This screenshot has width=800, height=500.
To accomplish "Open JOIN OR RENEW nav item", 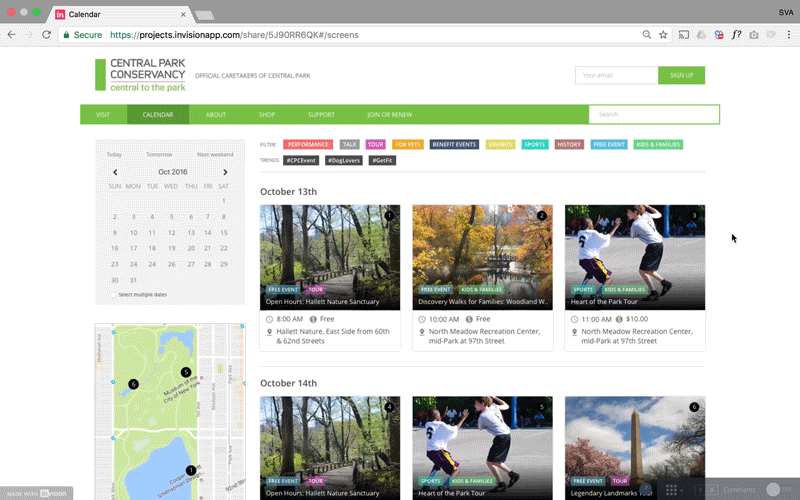I will (x=389, y=115).
